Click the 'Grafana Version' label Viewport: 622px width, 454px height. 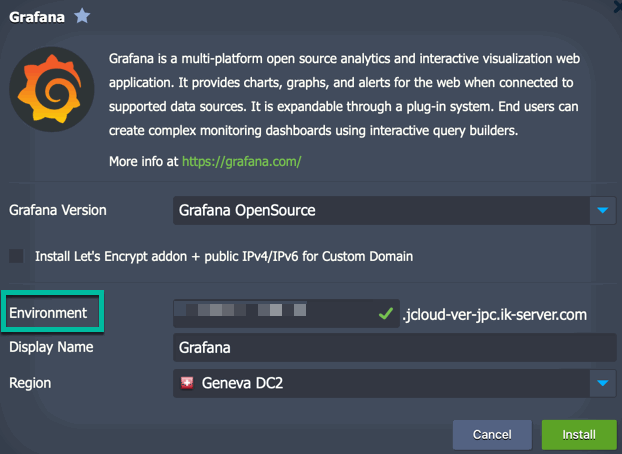click(x=58, y=210)
